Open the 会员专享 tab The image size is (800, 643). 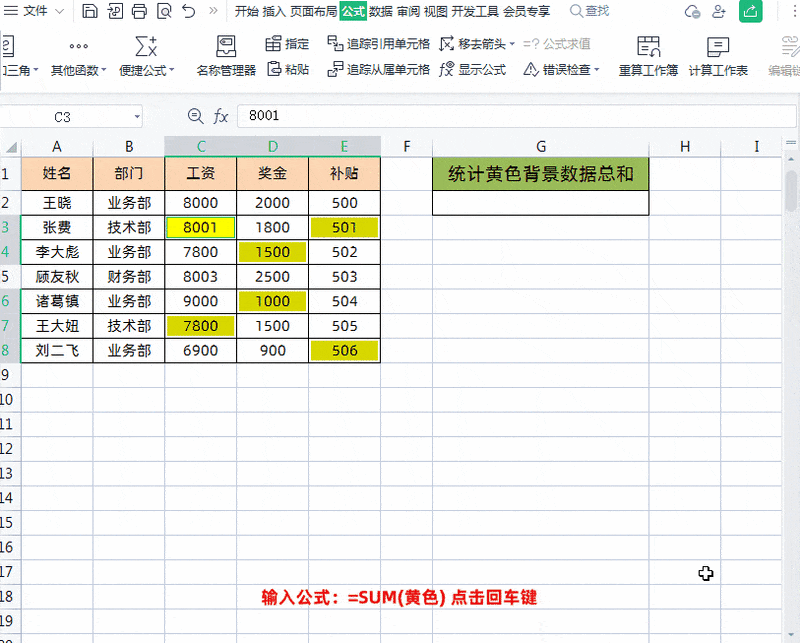click(527, 11)
